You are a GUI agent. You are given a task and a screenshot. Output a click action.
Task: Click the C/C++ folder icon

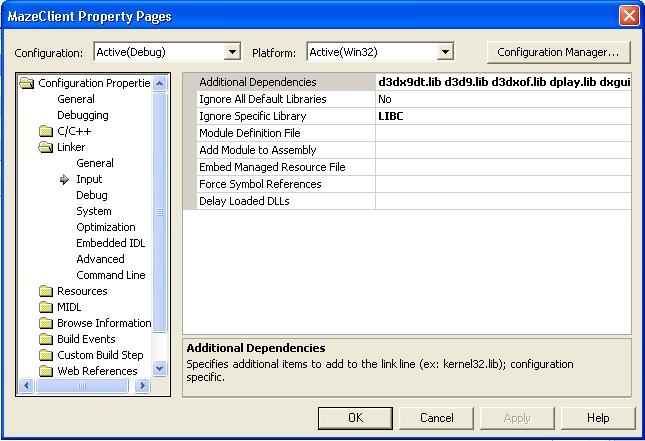tap(46, 132)
